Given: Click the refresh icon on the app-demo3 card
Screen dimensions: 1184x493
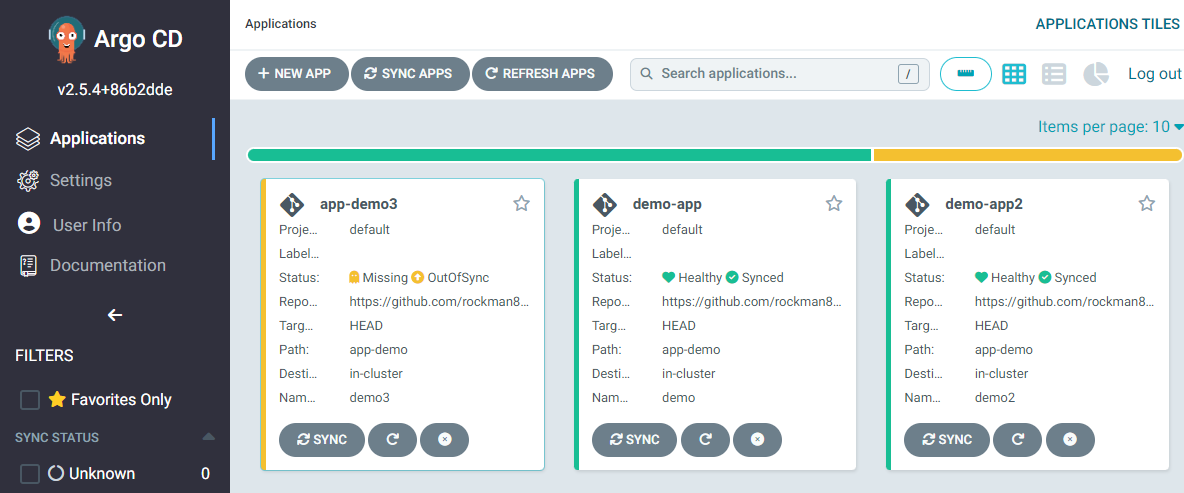Looking at the screenshot, I should 392,439.
